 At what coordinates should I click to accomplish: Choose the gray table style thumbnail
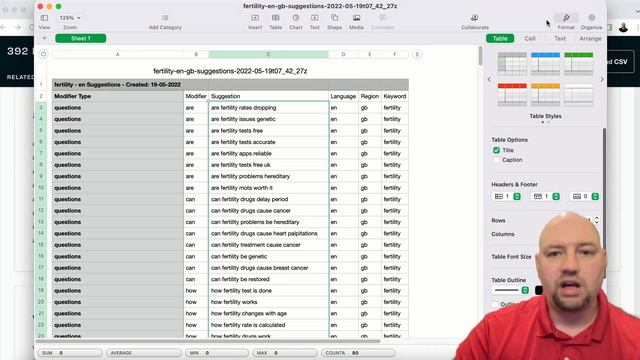[x=512, y=63]
